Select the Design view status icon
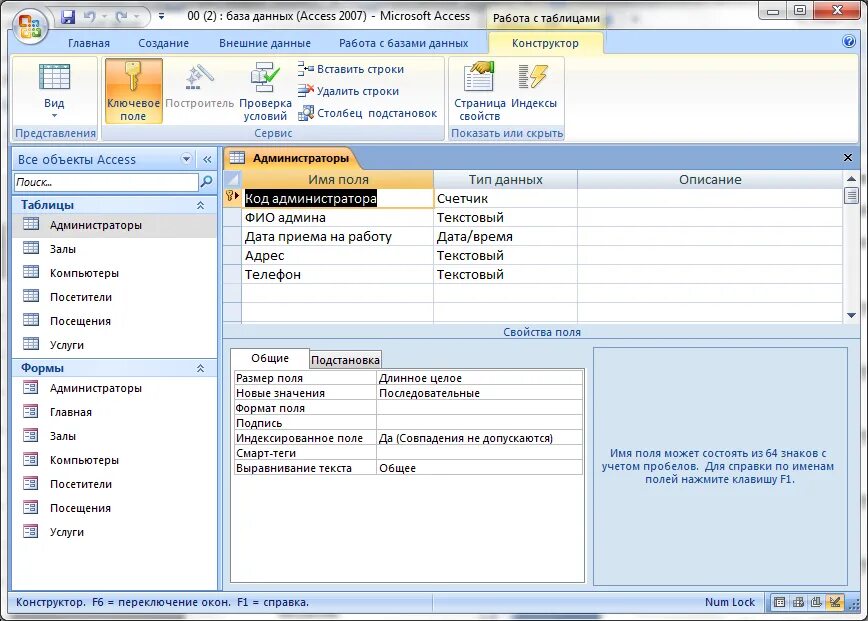Viewport: 868px width, 621px height. coord(835,602)
